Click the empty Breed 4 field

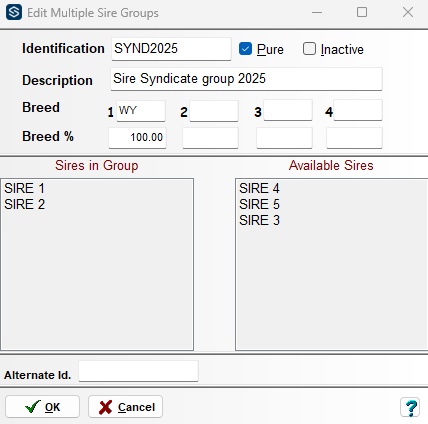[x=358, y=110]
